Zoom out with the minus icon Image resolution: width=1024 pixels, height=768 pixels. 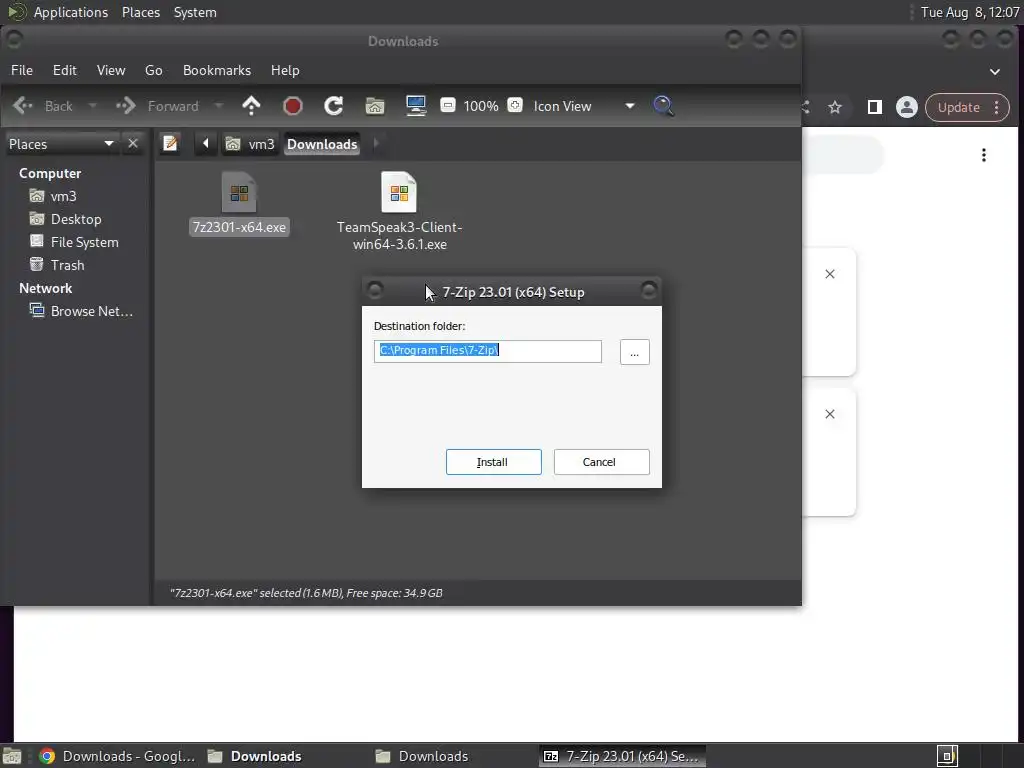click(x=447, y=105)
